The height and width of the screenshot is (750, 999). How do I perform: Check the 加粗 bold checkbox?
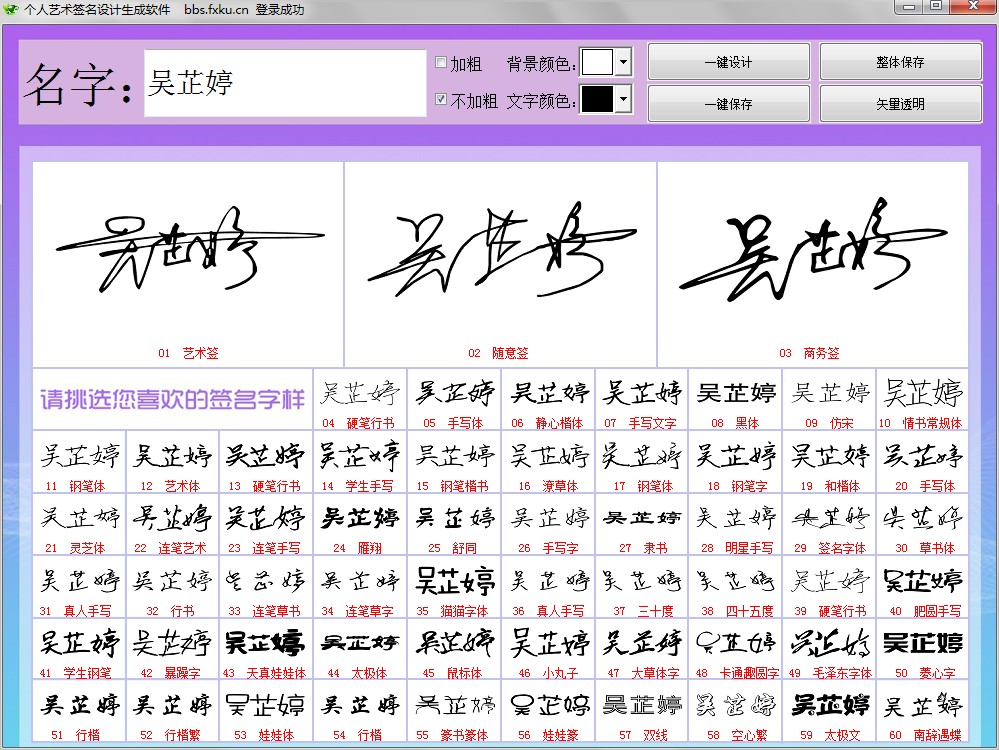click(x=440, y=62)
